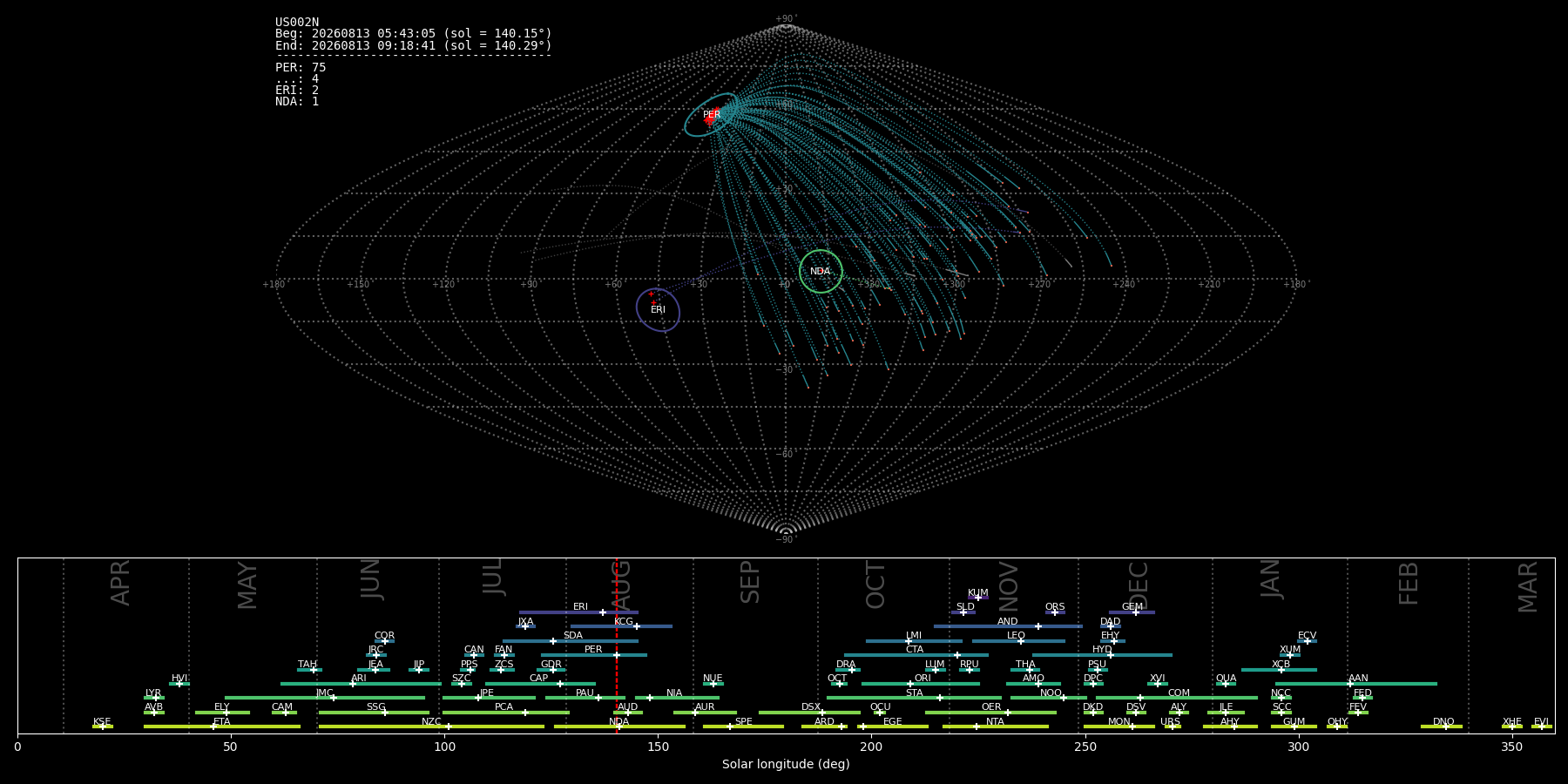The width and height of the screenshot is (1568, 784).
Task: Click the +90° label atop sky map
Action: click(x=786, y=18)
